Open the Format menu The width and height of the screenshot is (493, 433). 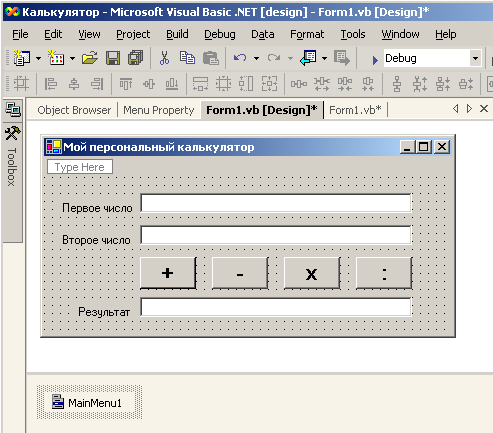(307, 34)
